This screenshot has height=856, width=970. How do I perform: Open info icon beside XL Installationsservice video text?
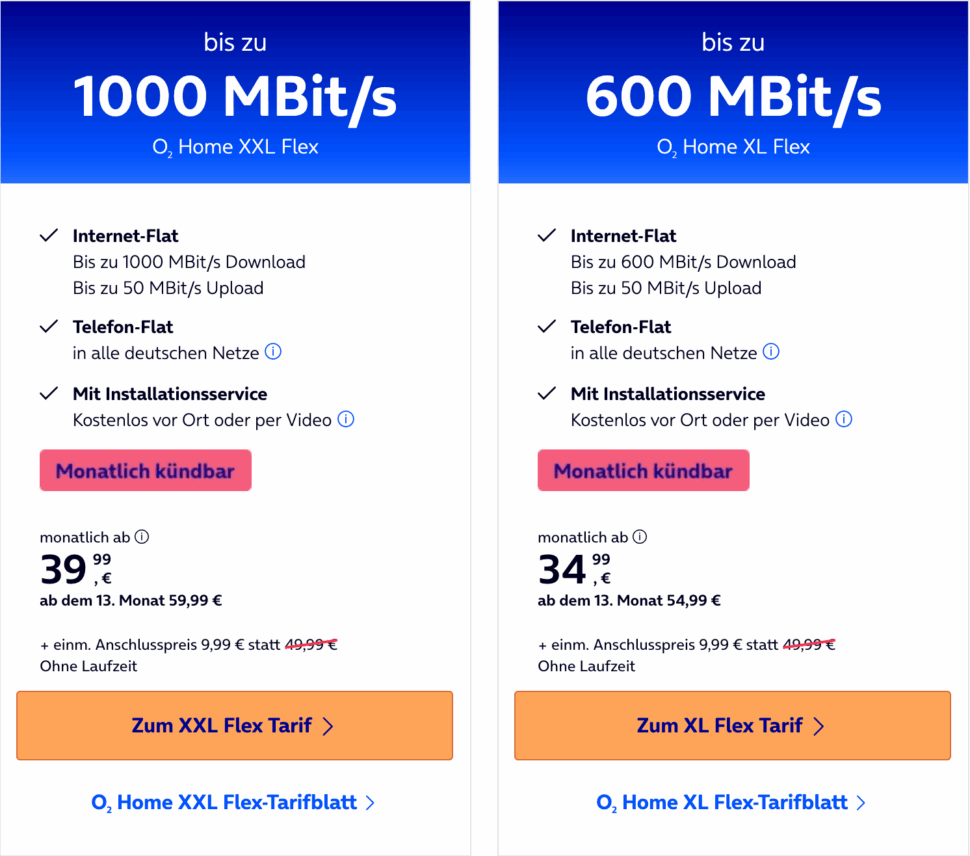click(844, 419)
